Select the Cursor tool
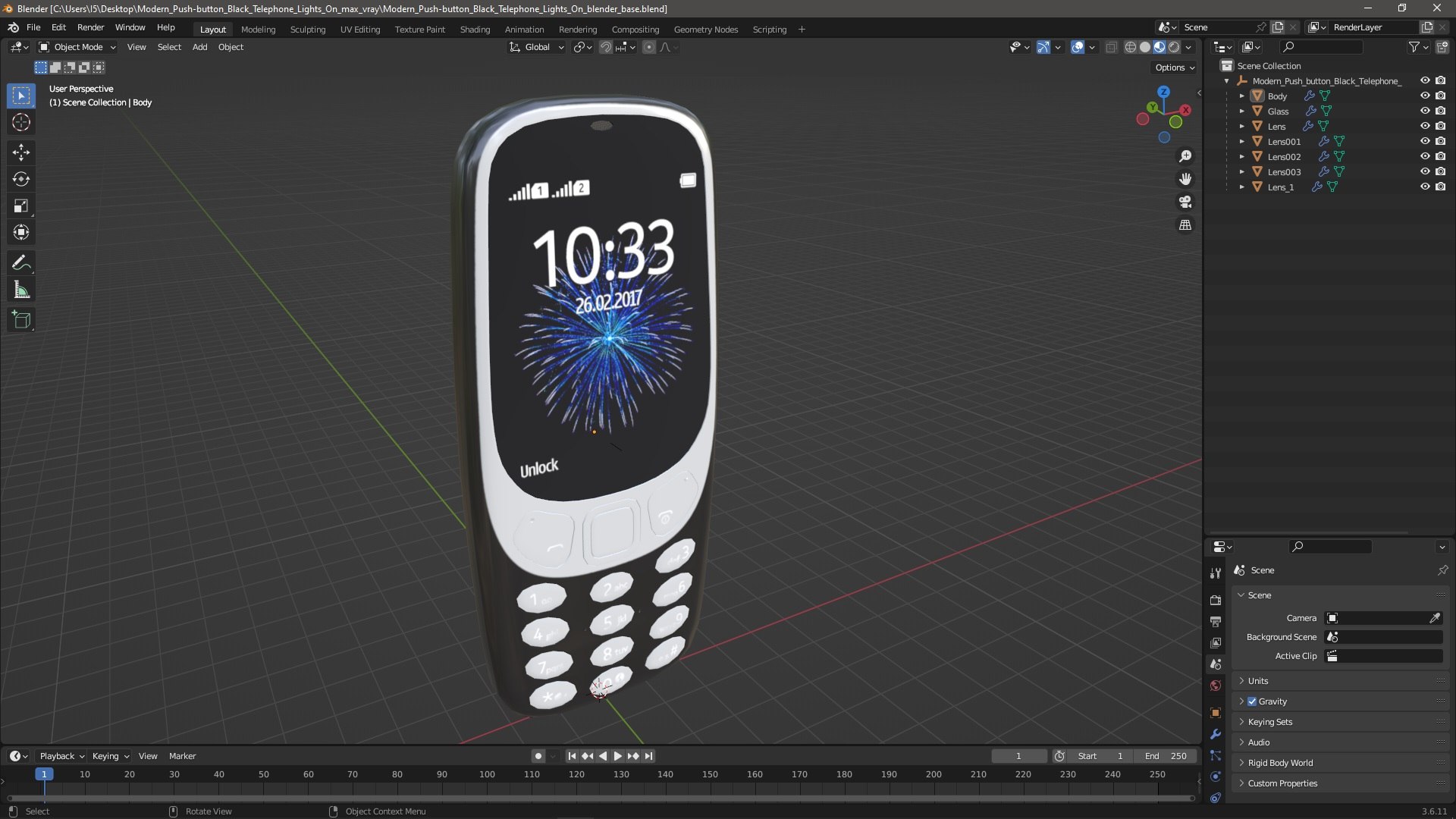The image size is (1456, 819). [x=20, y=122]
